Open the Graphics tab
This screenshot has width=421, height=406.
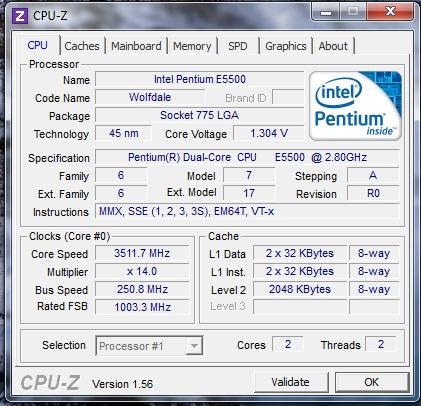286,46
